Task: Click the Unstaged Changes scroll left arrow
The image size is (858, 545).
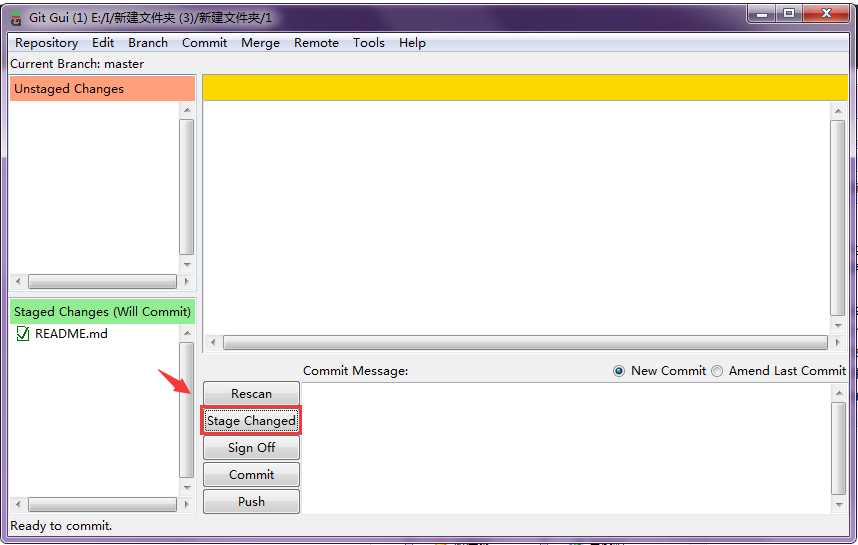Action: click(x=18, y=281)
